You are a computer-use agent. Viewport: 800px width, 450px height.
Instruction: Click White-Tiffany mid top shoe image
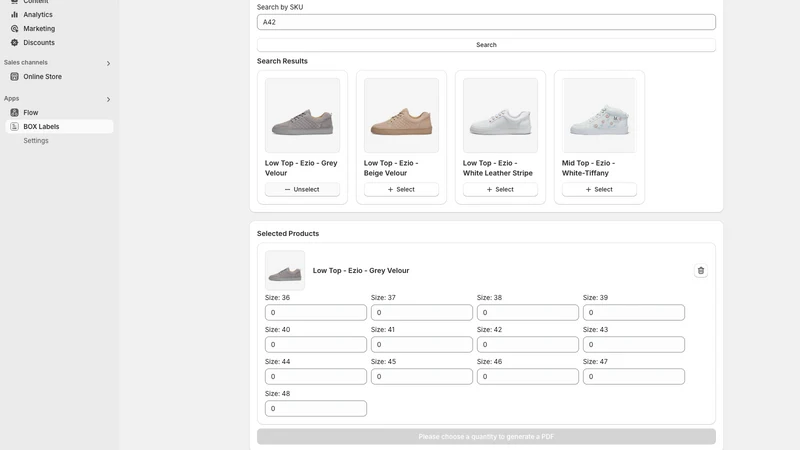[x=599, y=115]
